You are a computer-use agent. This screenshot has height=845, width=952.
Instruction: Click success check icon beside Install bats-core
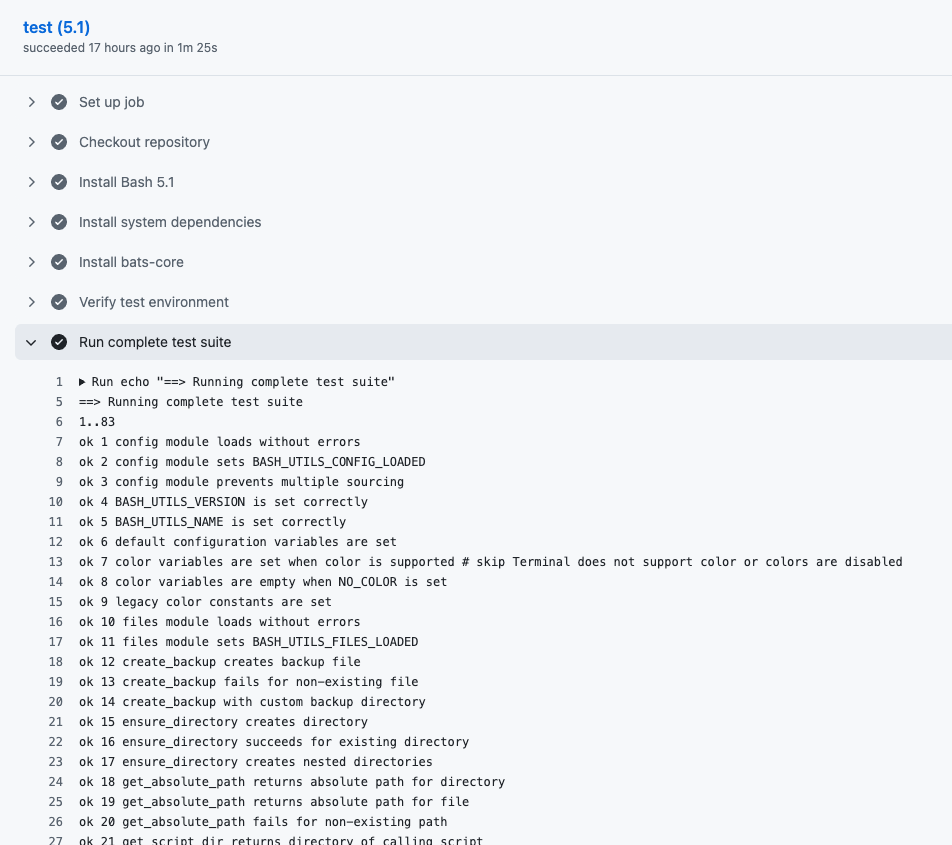[59, 262]
